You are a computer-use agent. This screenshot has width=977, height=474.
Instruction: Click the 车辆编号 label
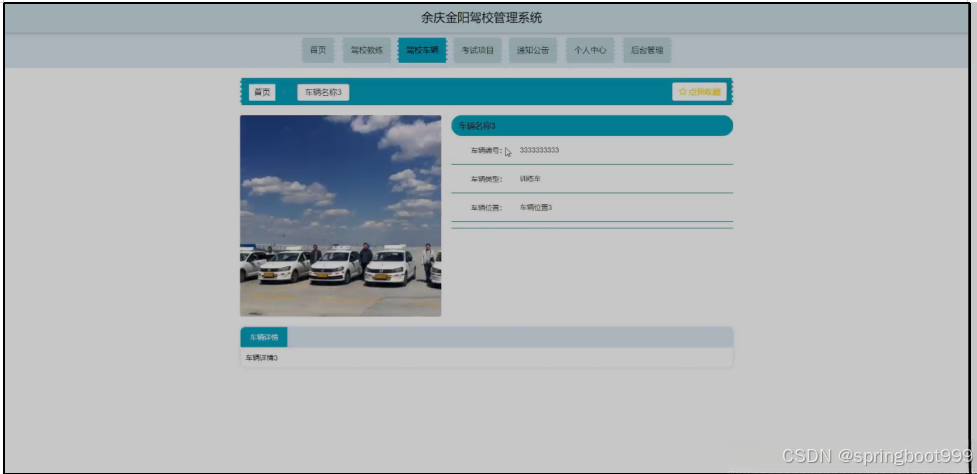pos(486,150)
